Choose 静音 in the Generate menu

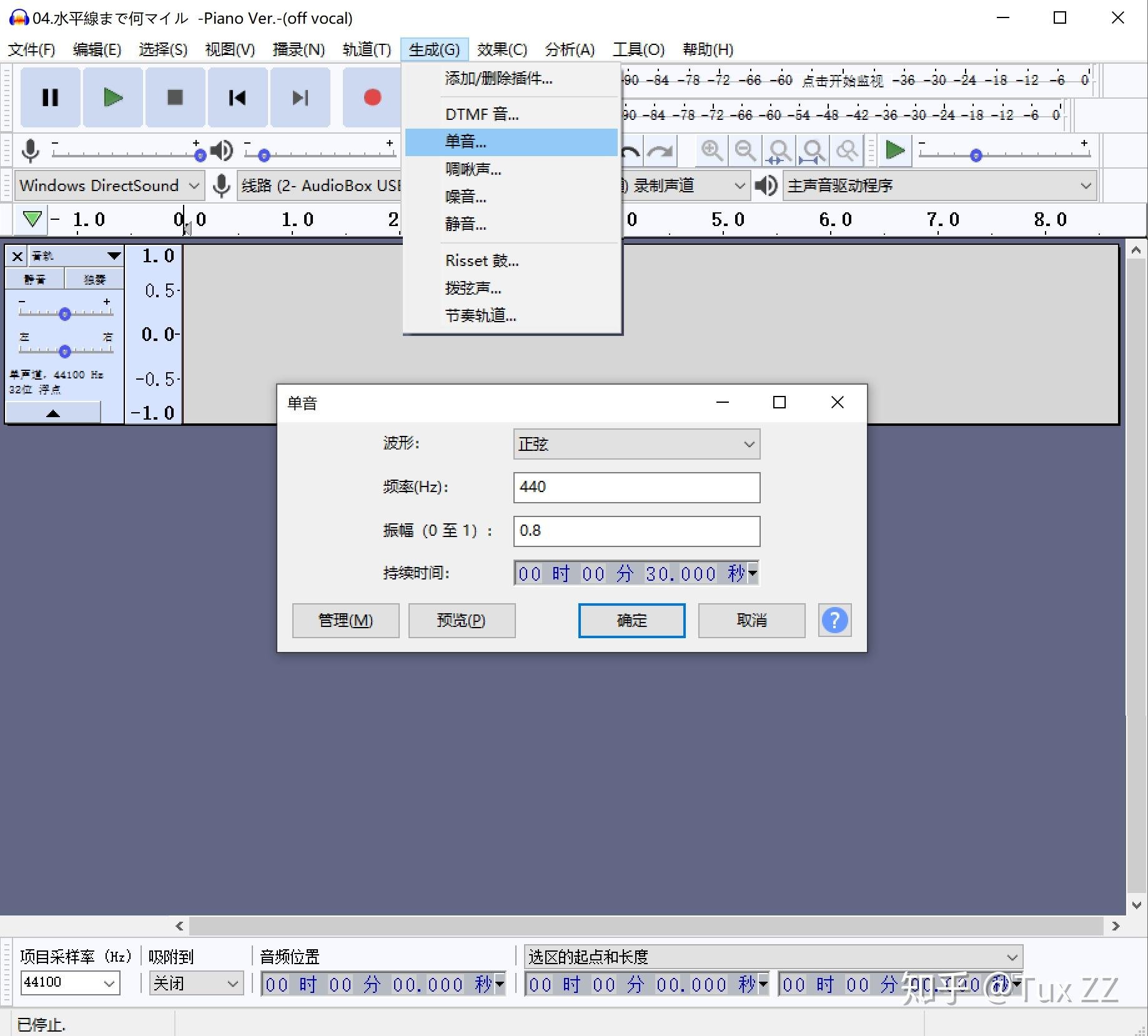512,224
